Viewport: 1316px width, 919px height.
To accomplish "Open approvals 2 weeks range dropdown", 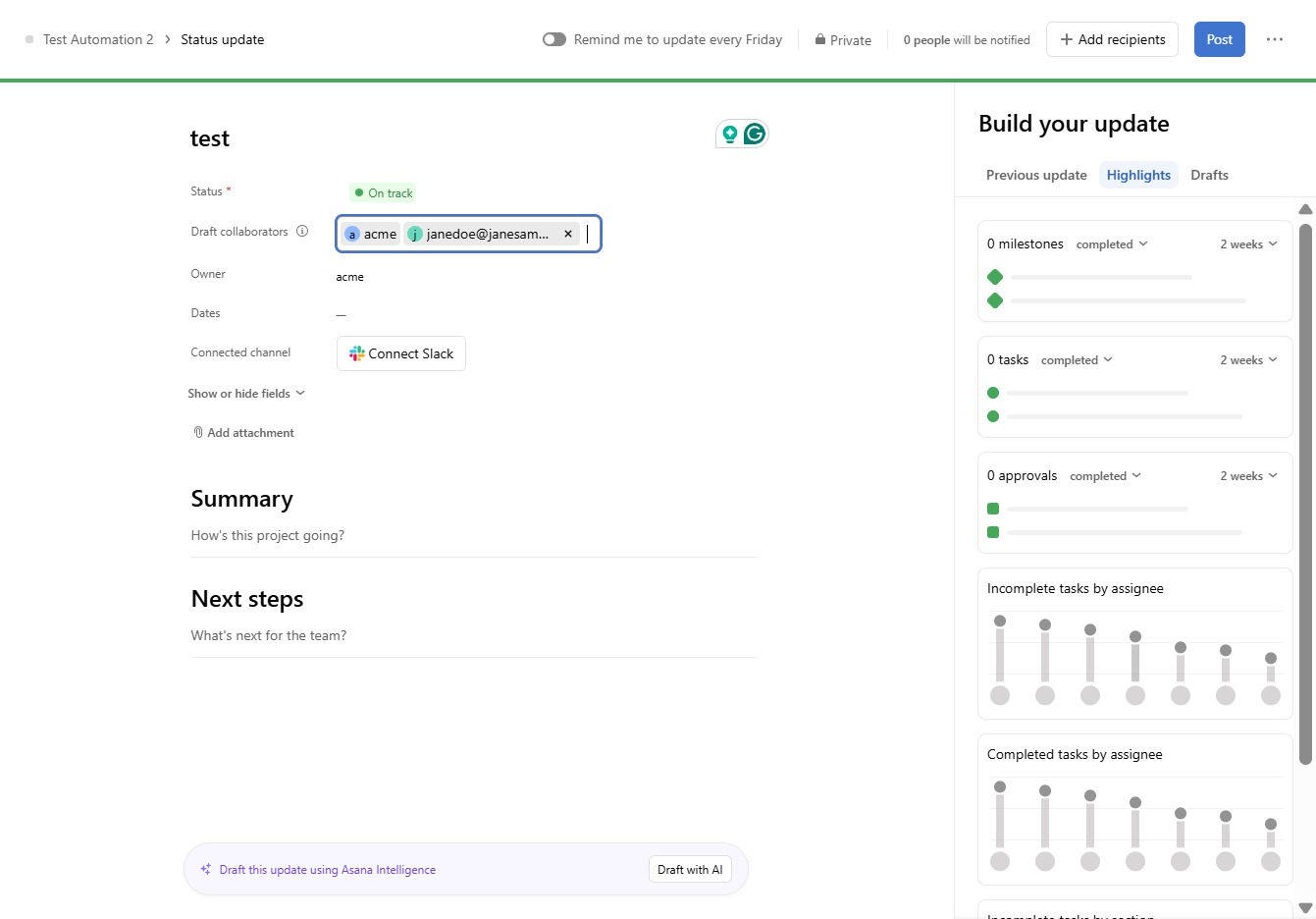I will [x=1248, y=476].
